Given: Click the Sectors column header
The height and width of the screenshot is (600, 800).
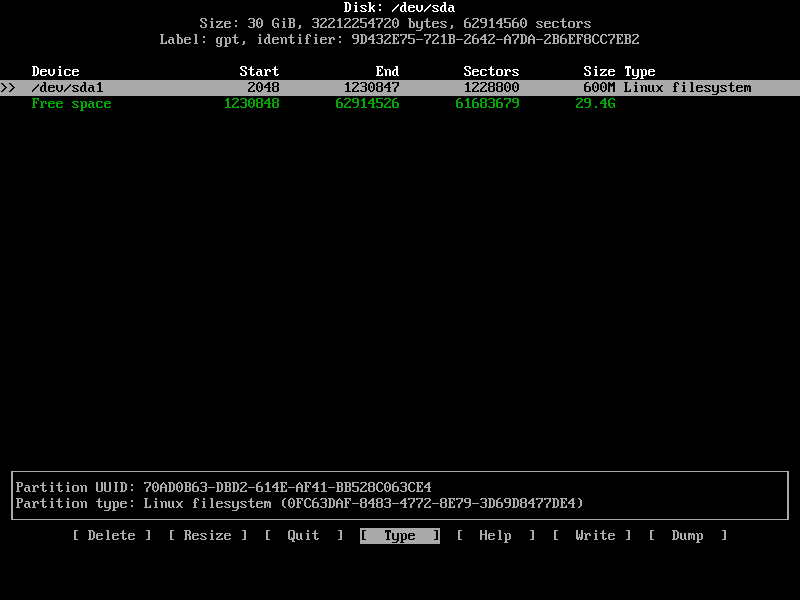Looking at the screenshot, I should (x=491, y=71).
